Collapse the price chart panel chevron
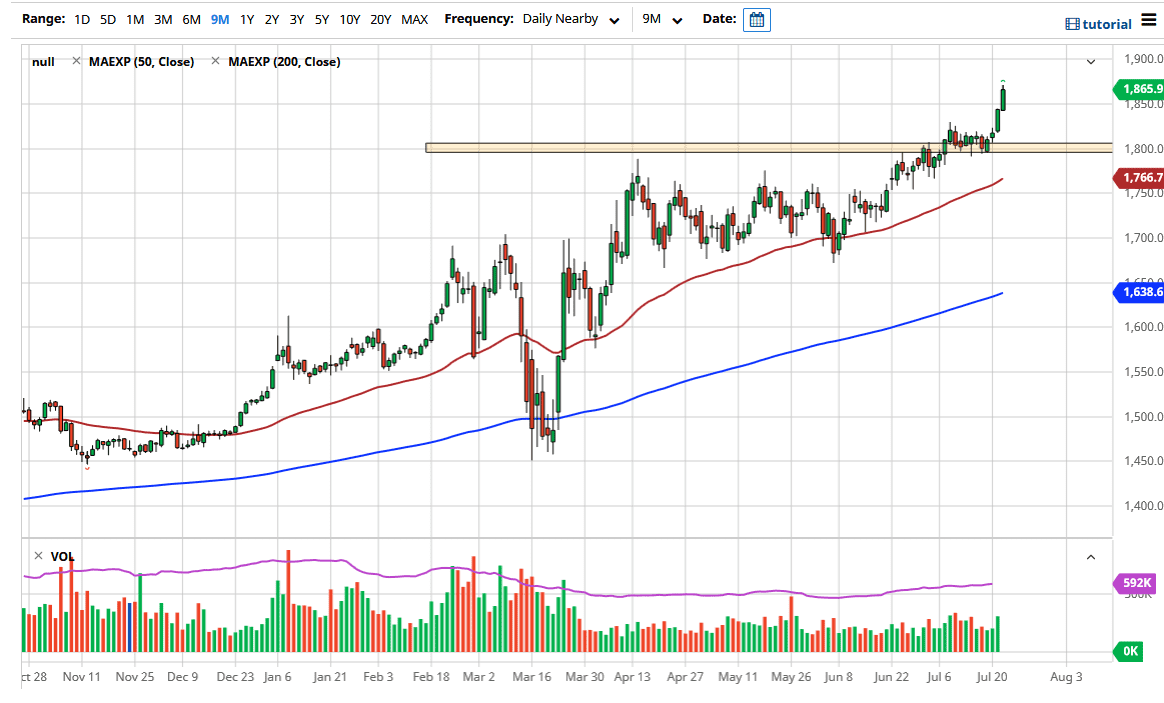1164x703 pixels. point(1091,62)
